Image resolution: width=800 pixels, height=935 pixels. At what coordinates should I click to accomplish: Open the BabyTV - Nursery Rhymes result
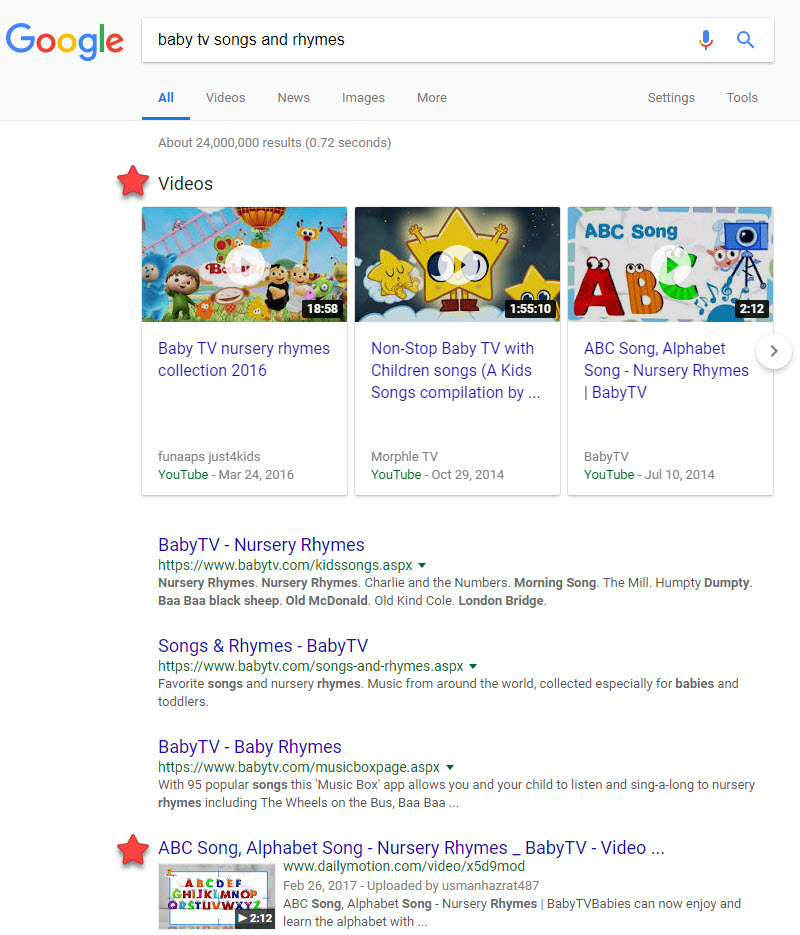[261, 545]
